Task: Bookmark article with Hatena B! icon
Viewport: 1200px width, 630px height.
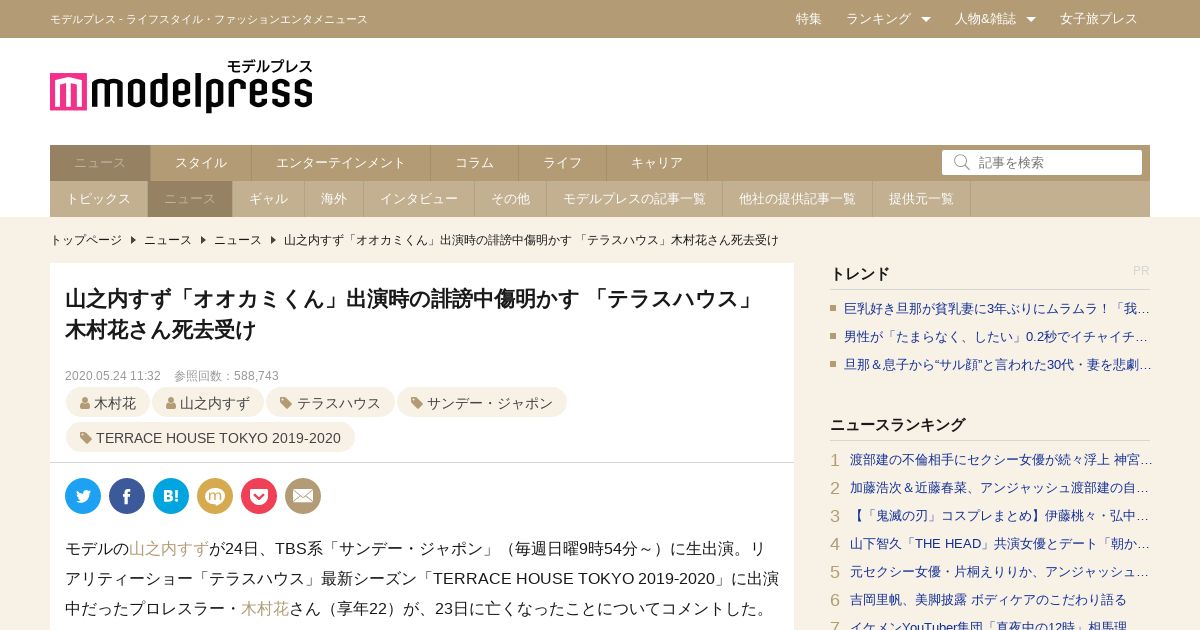Action: [x=171, y=496]
